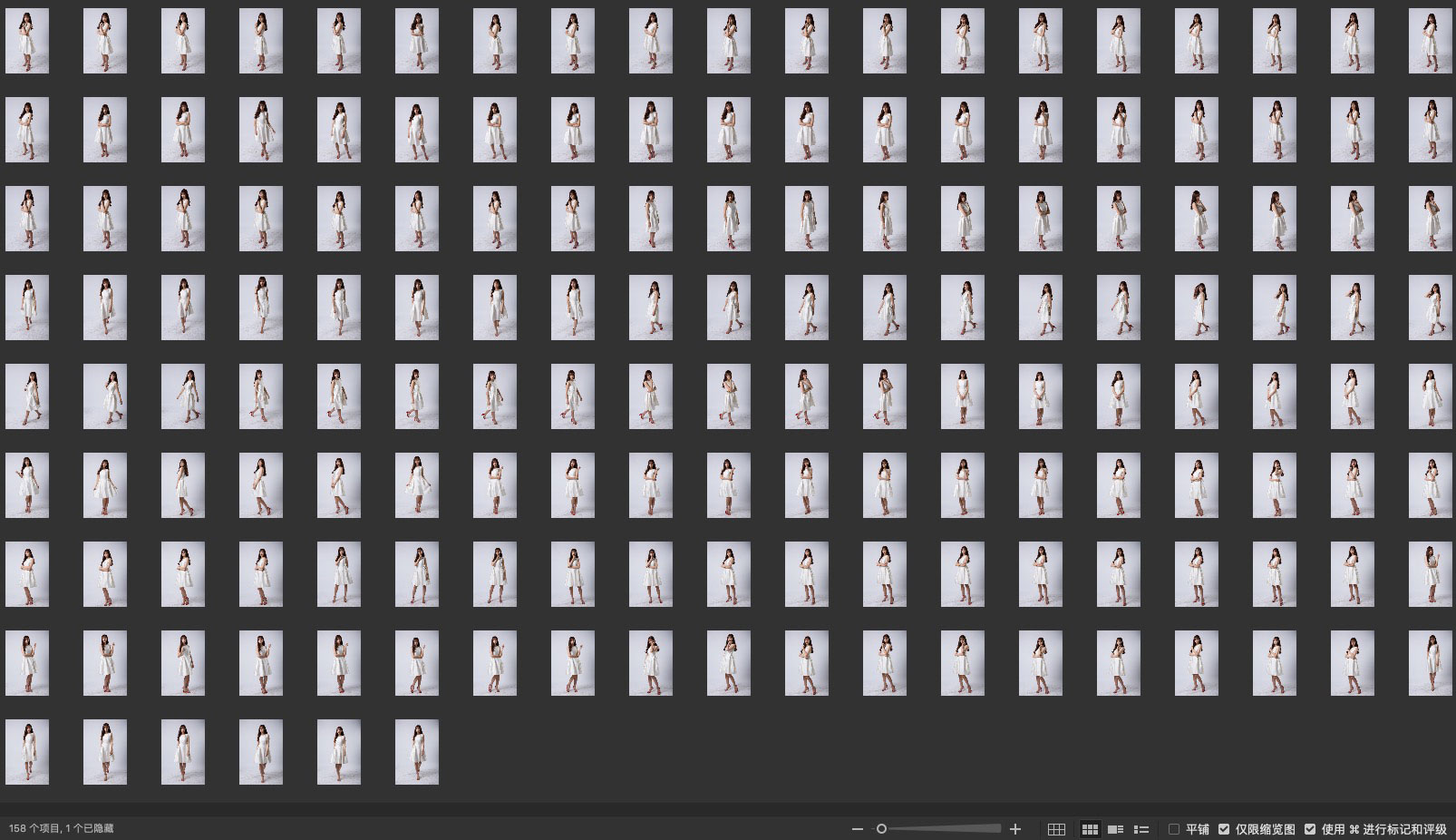Select the third thumbnail in the bottom row
The image size is (1456, 840).
coord(183,752)
